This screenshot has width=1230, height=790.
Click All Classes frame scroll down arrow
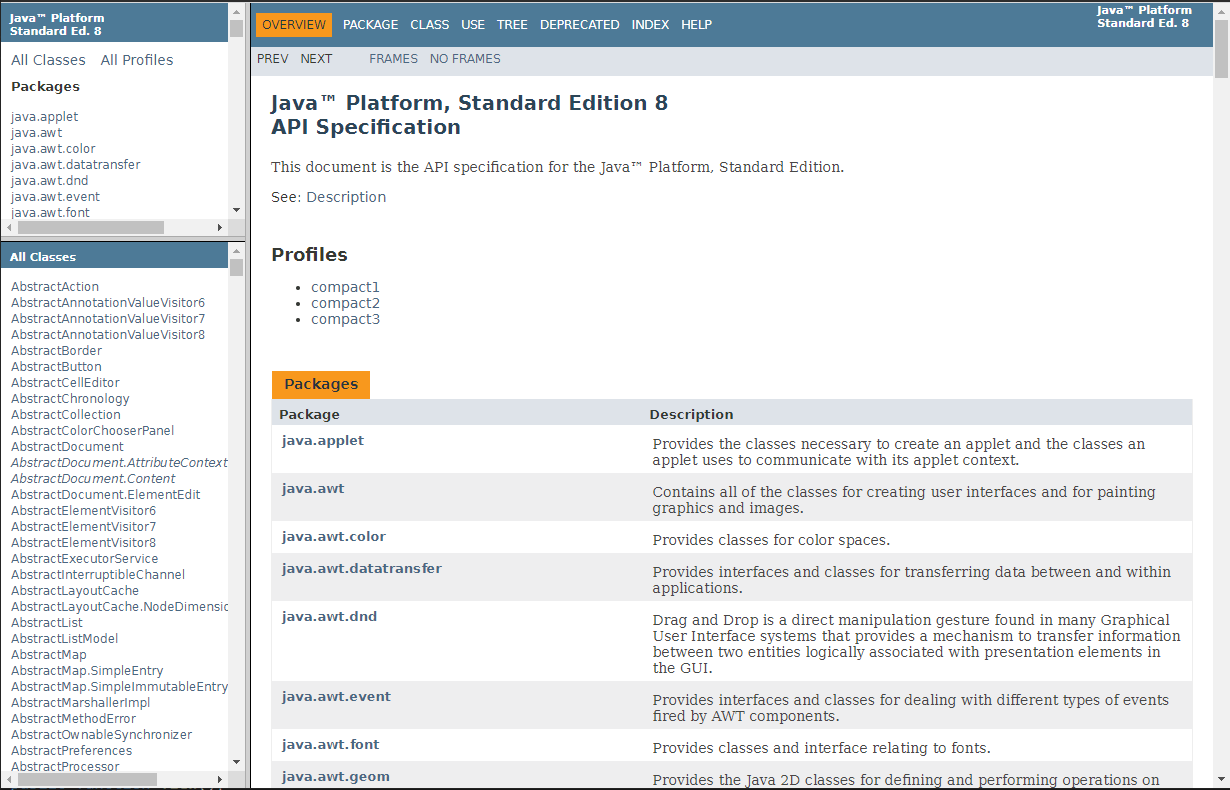(237, 762)
